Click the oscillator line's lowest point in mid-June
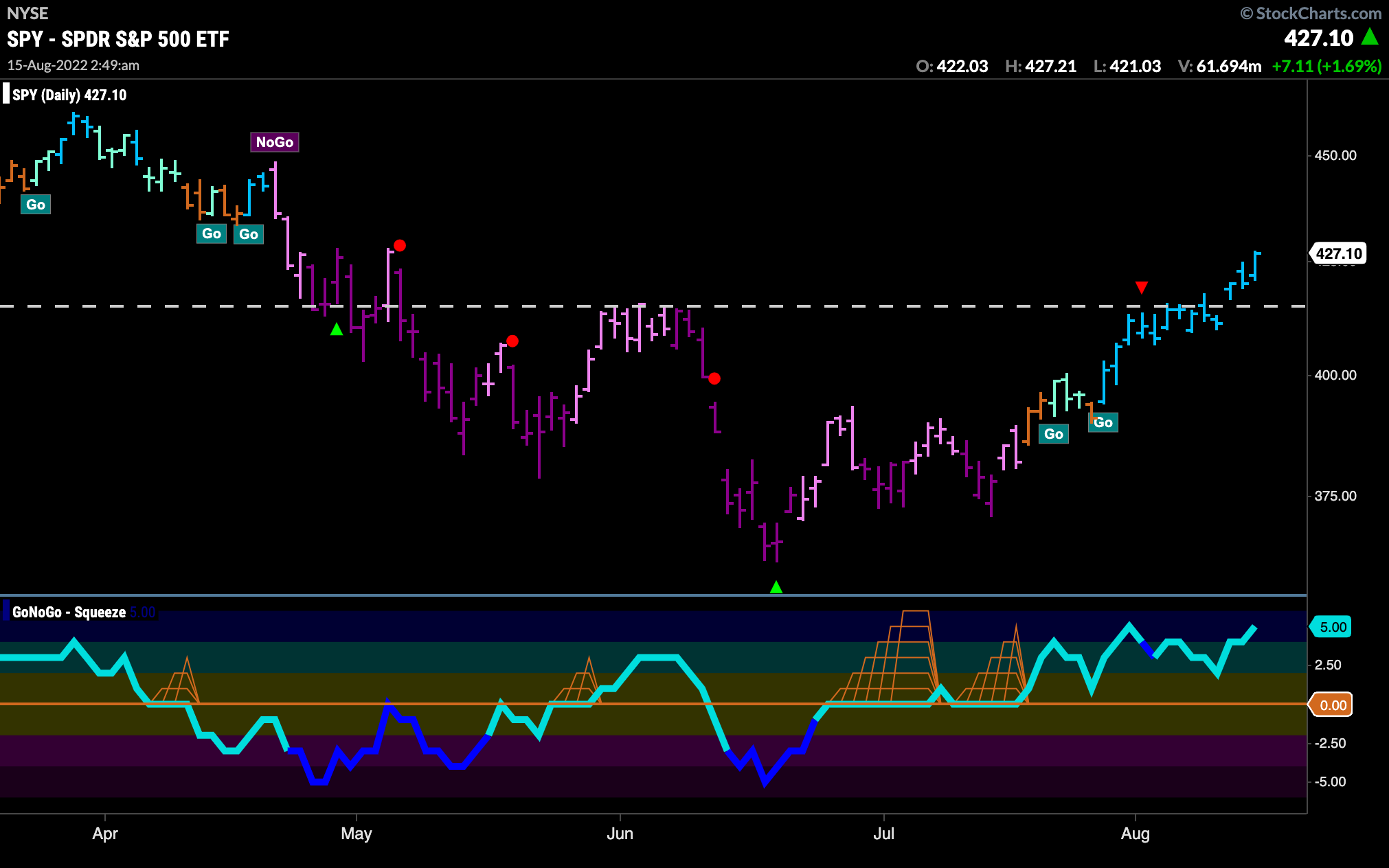Screen dimensions: 1389x868 [x=765, y=783]
